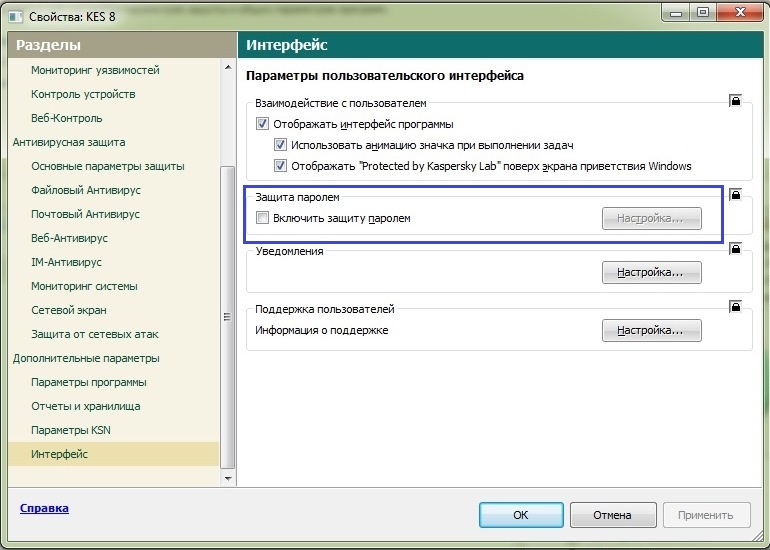Minimize the properties window
Image resolution: width=770 pixels, height=550 pixels.
pos(676,13)
